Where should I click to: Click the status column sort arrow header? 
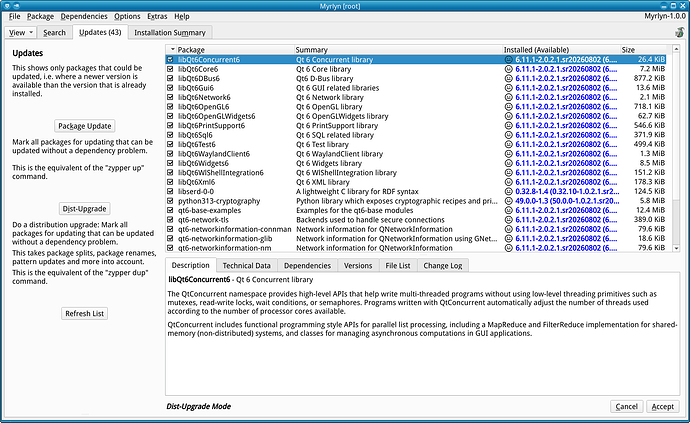(172, 49)
